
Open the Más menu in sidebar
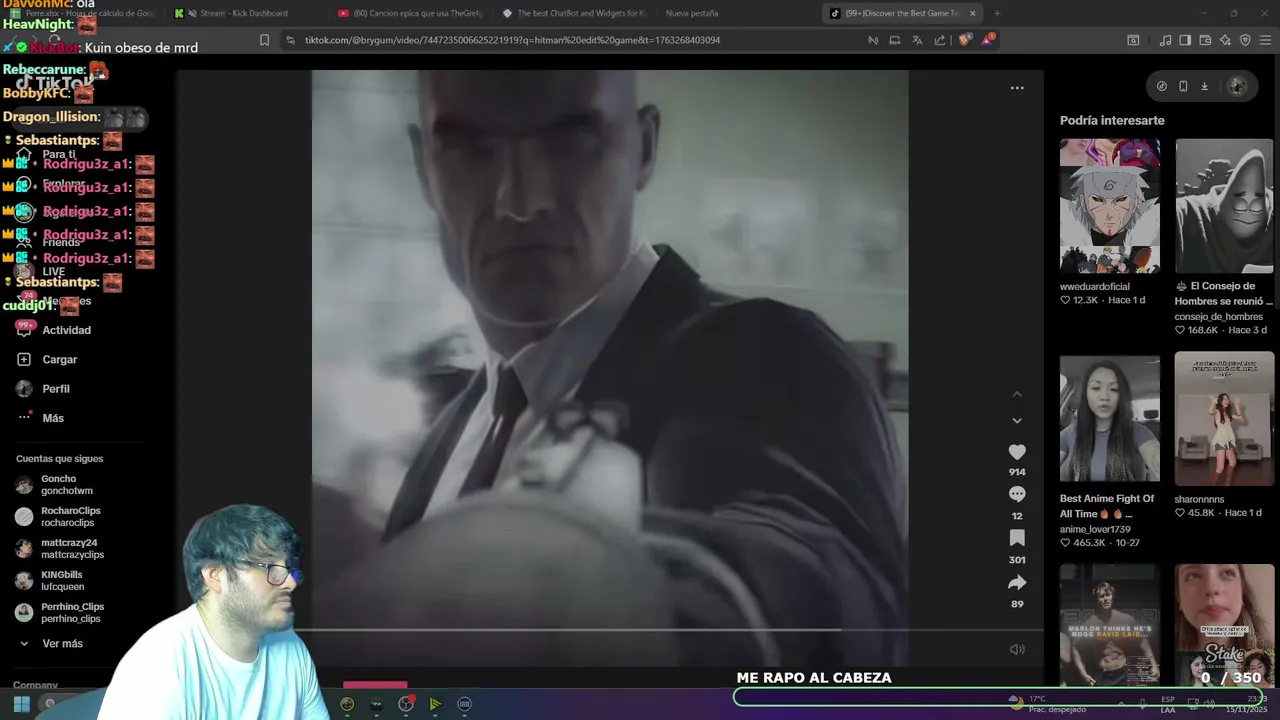click(x=53, y=418)
